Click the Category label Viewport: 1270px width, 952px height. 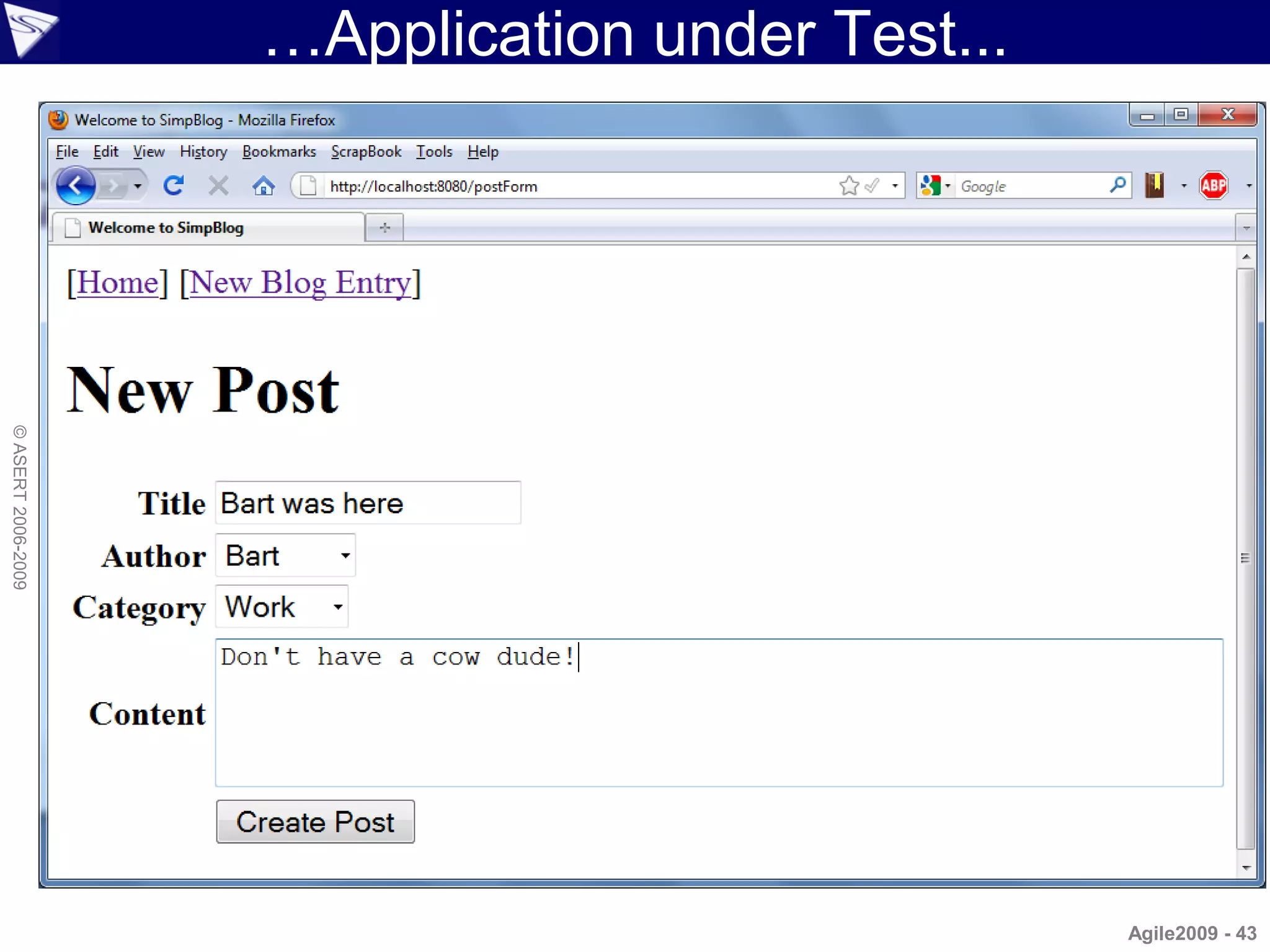pos(139,609)
